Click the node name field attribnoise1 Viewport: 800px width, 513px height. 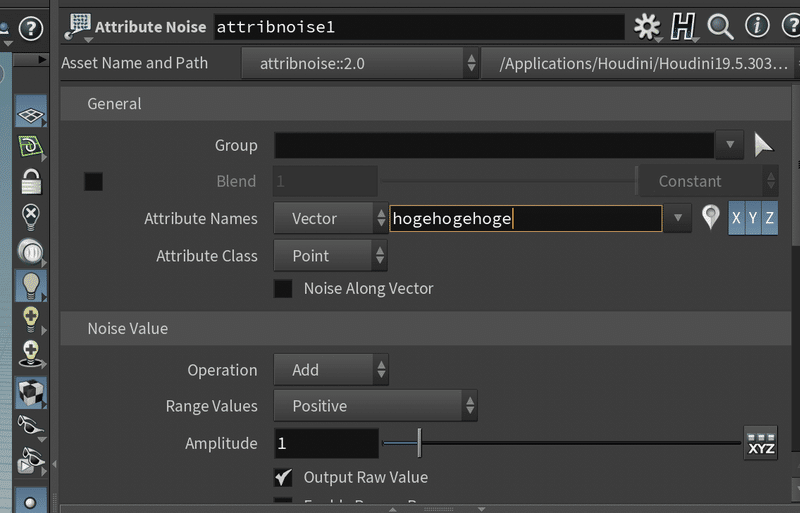pos(416,27)
